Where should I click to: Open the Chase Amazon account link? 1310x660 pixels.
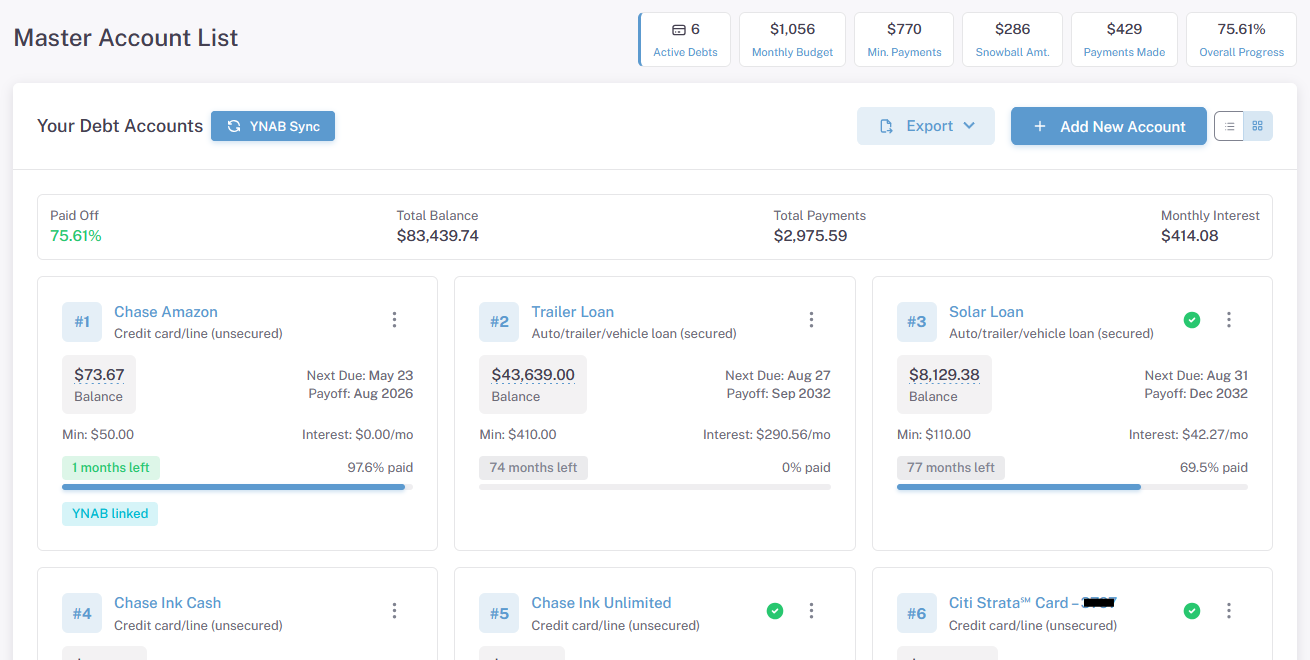pos(166,312)
